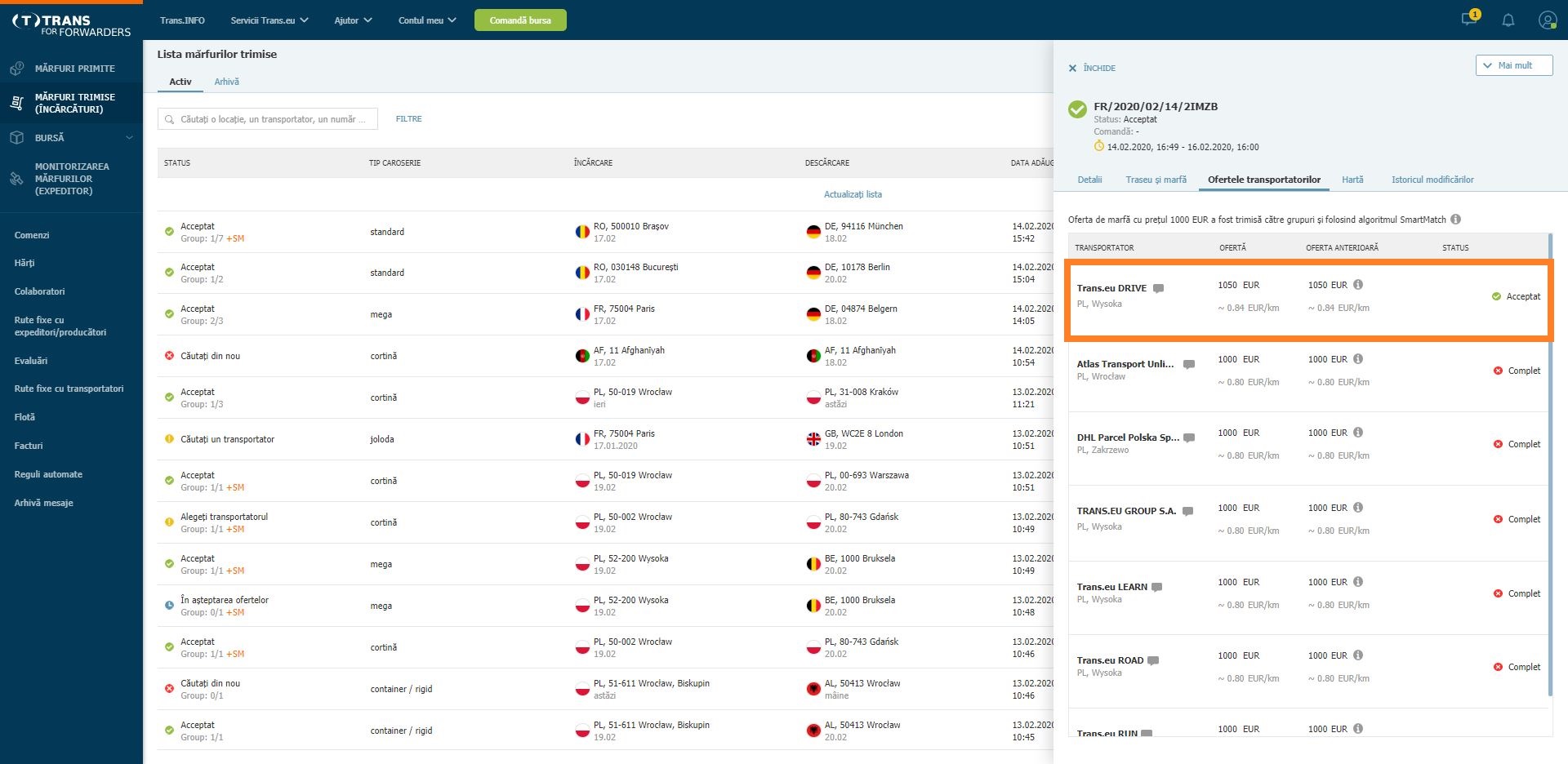Open the notifications bell

(x=1508, y=20)
